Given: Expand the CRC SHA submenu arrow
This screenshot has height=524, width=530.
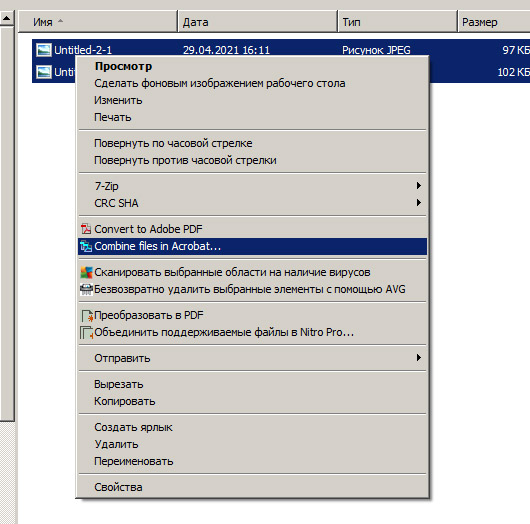Looking at the screenshot, I should [419, 203].
